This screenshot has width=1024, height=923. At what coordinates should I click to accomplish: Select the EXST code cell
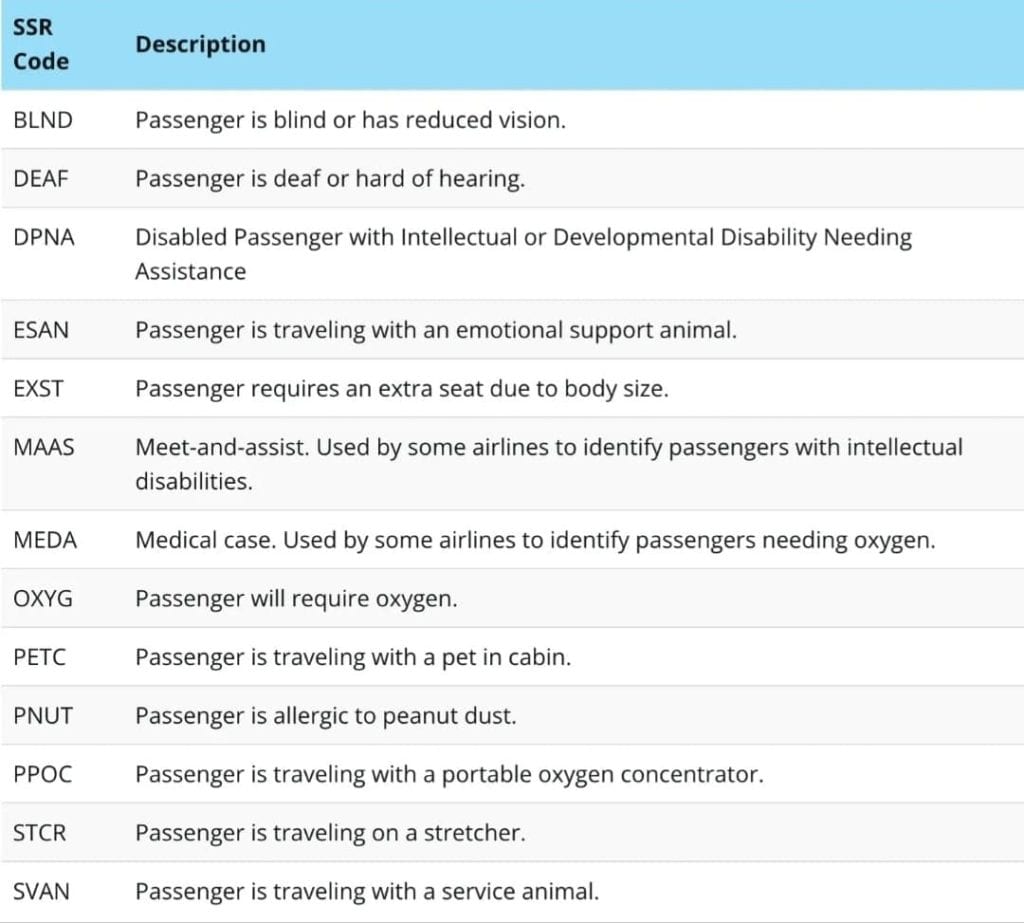tap(40, 388)
